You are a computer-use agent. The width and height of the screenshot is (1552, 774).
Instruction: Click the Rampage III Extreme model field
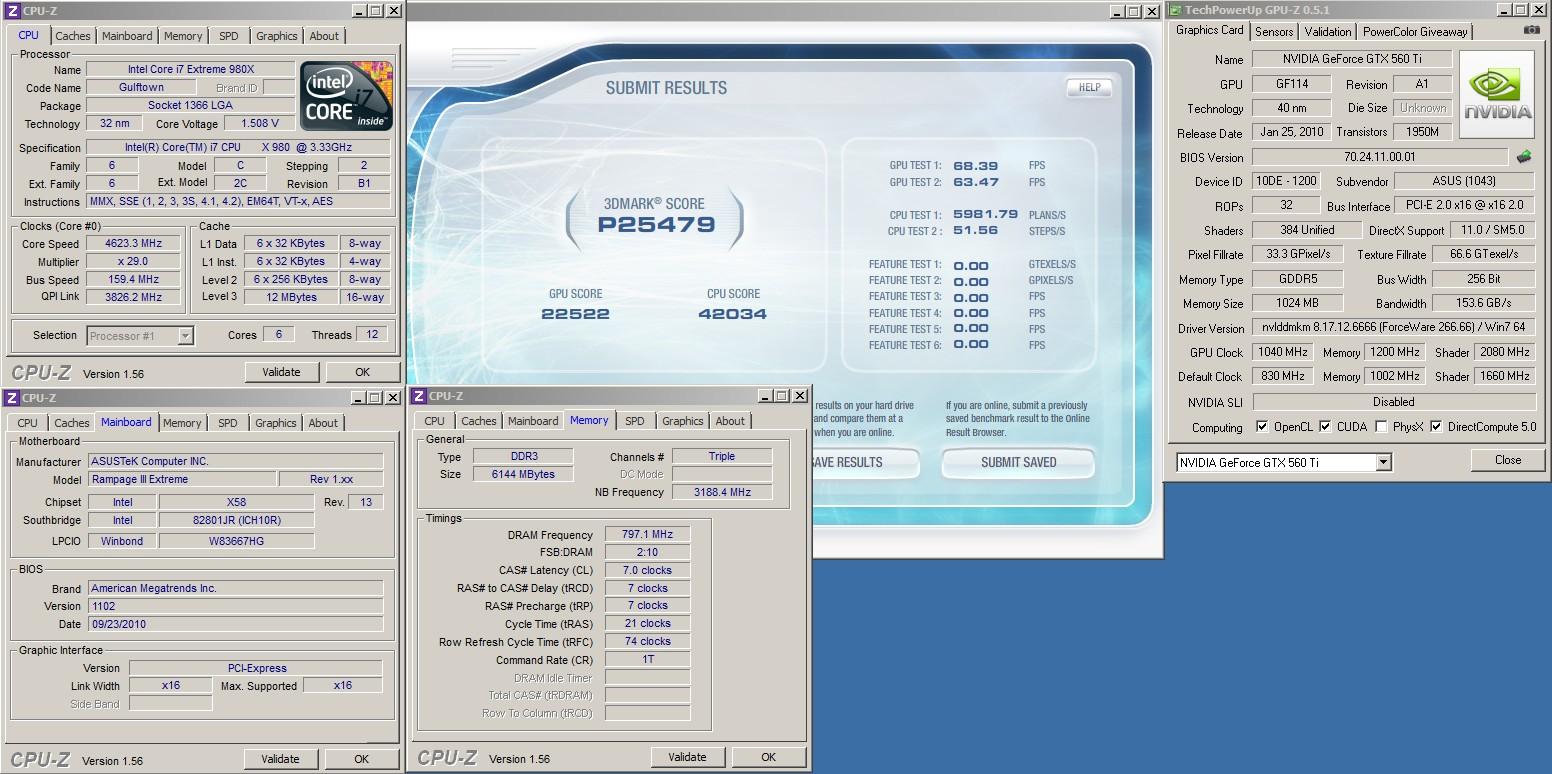tap(181, 479)
